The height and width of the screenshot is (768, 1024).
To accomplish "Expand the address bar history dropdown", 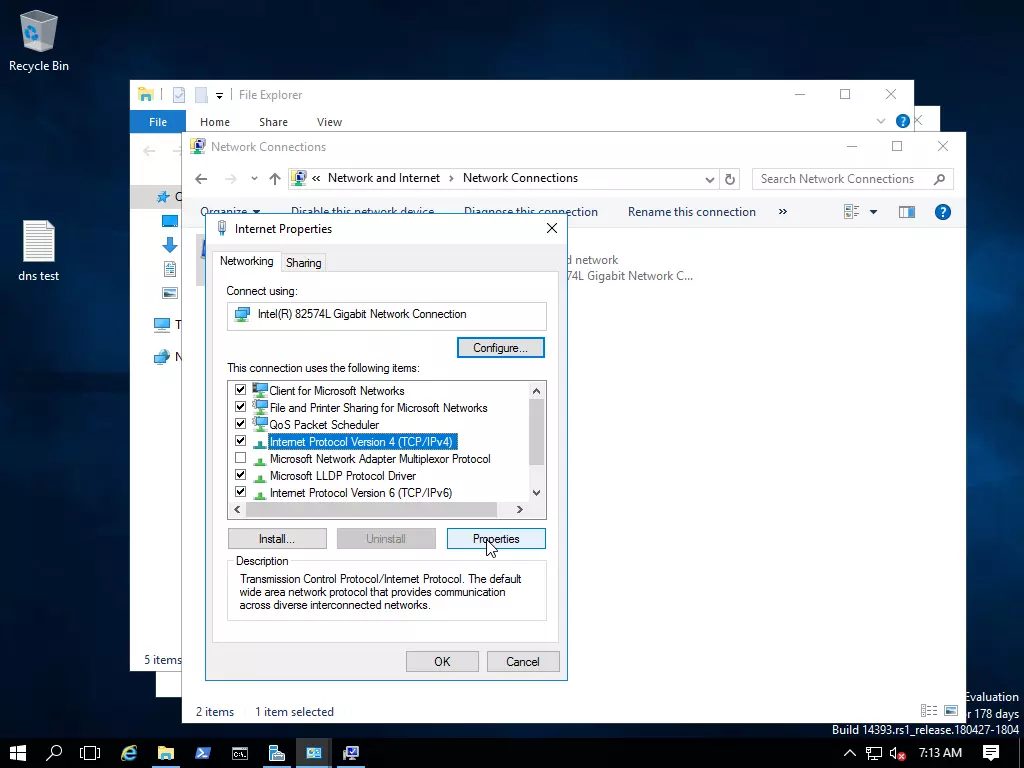I will (x=709, y=180).
